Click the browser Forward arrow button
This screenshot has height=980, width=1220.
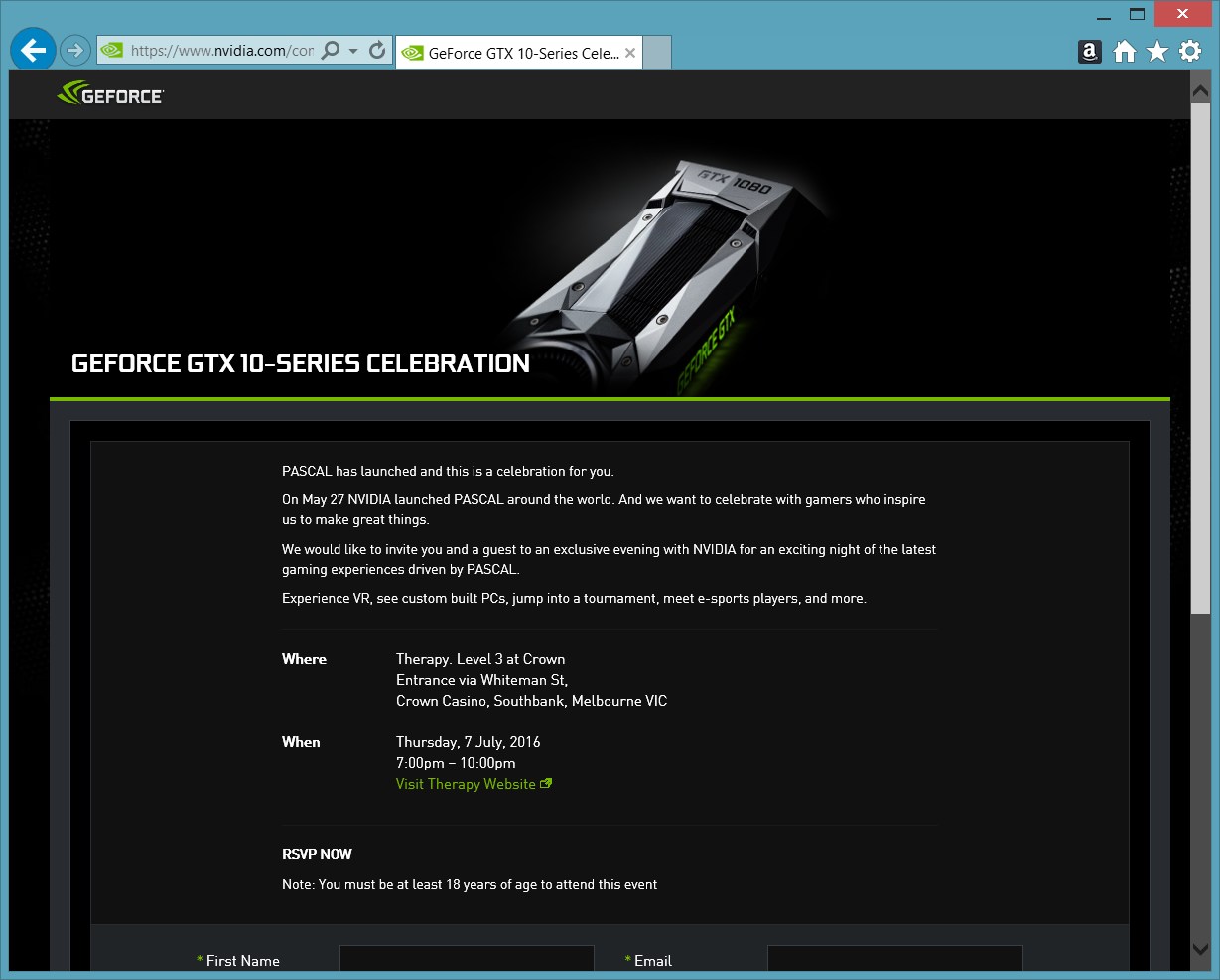(x=75, y=50)
